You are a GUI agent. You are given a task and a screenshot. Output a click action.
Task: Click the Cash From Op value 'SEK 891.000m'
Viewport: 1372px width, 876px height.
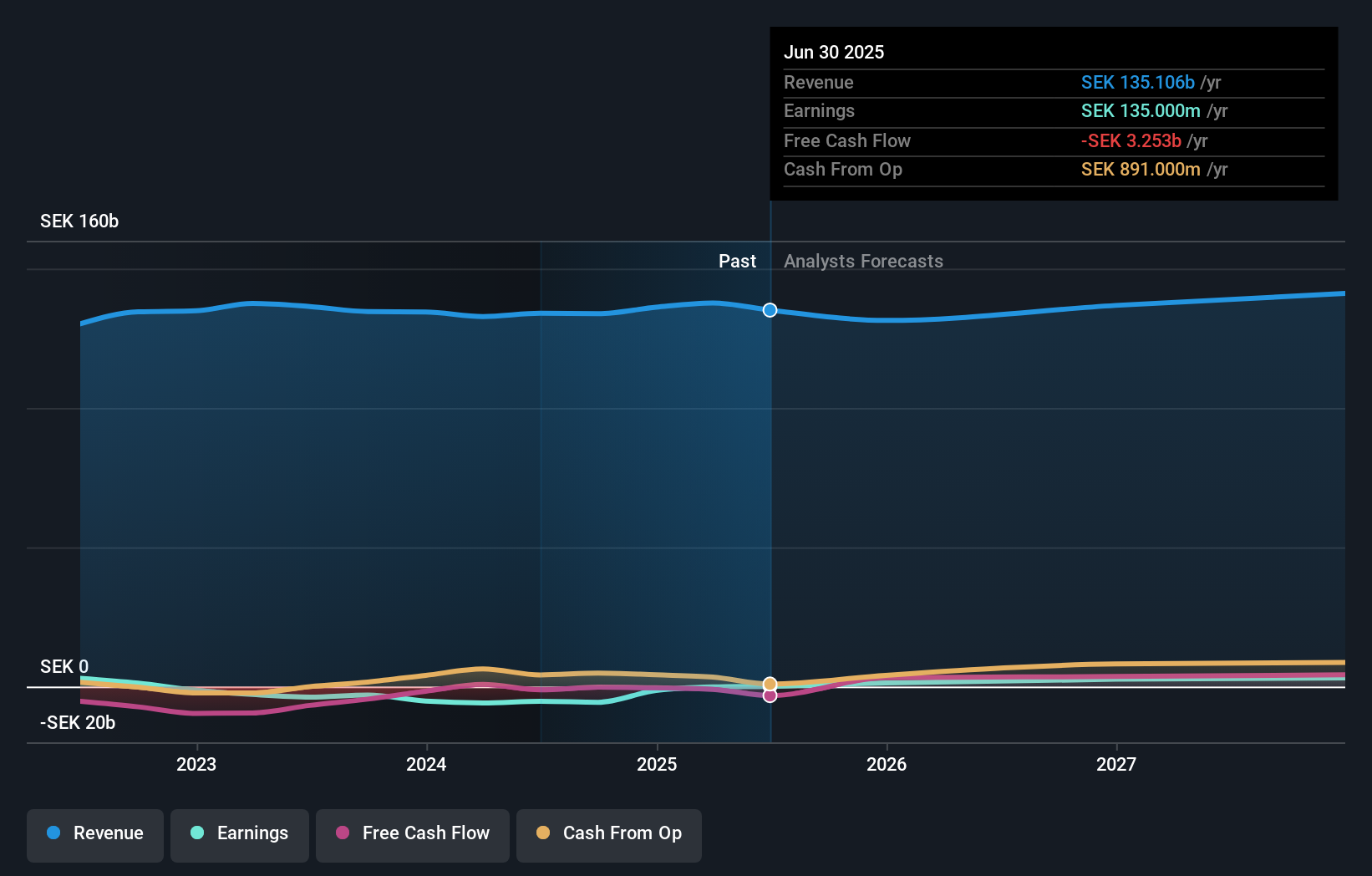1141,169
